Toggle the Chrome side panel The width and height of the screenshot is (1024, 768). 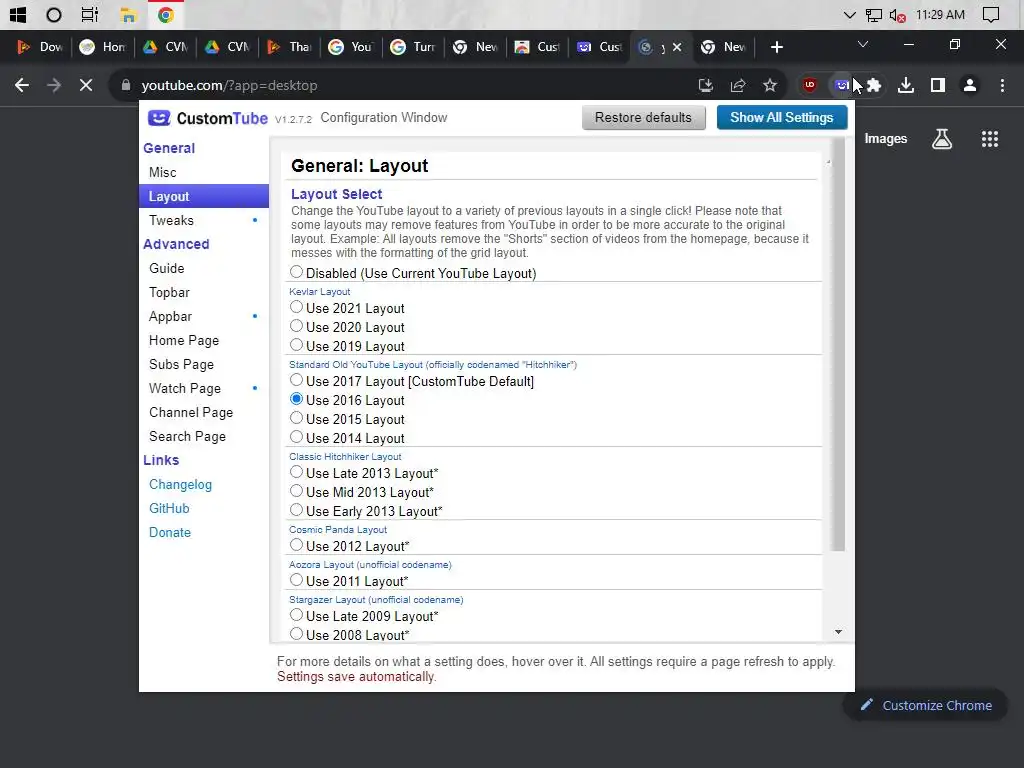pyautogui.click(x=938, y=85)
